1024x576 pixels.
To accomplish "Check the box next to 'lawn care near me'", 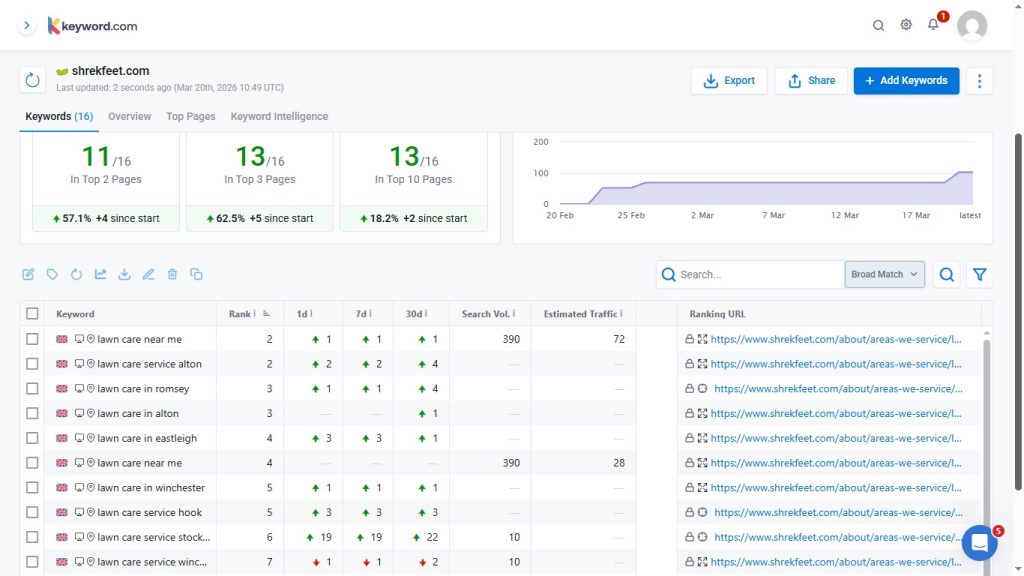I will (32, 339).
